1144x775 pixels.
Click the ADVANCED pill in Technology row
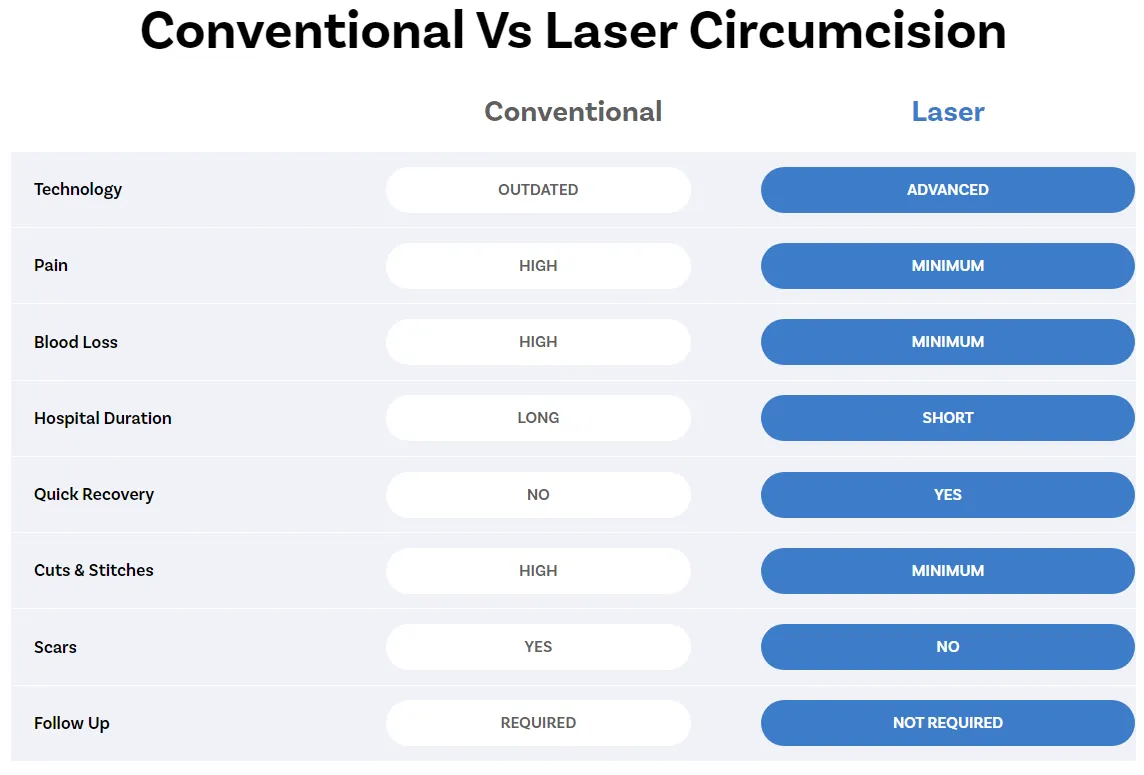947,190
